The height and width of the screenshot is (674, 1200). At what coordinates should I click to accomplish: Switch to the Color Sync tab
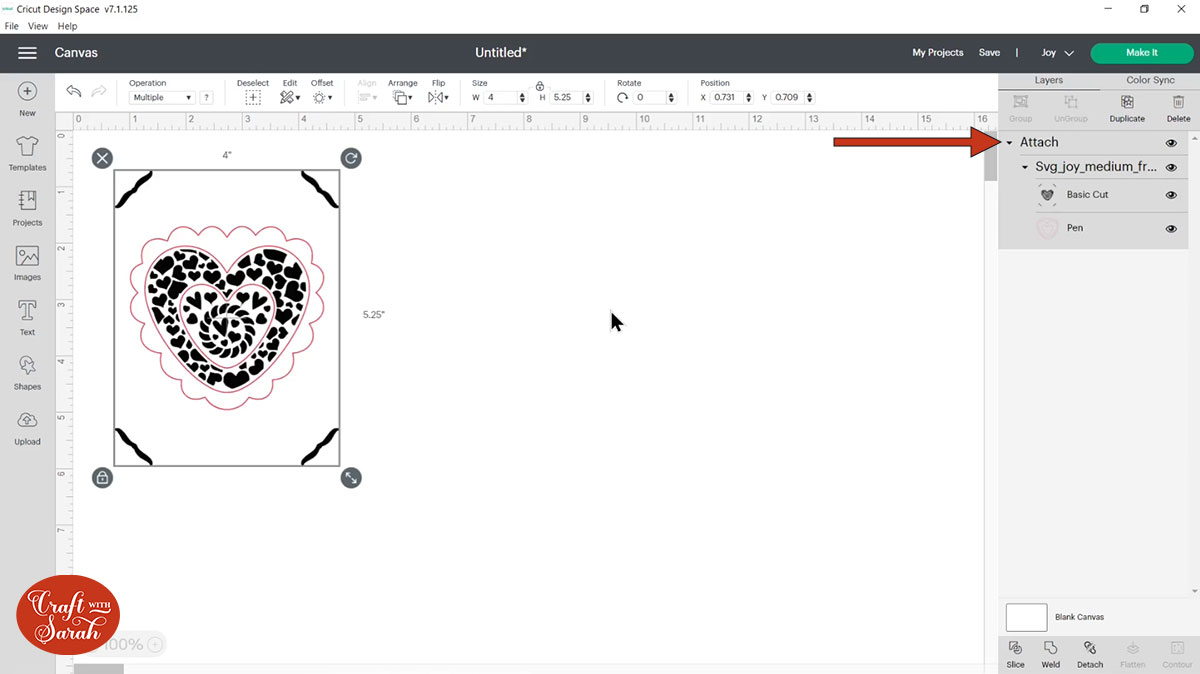1150,80
